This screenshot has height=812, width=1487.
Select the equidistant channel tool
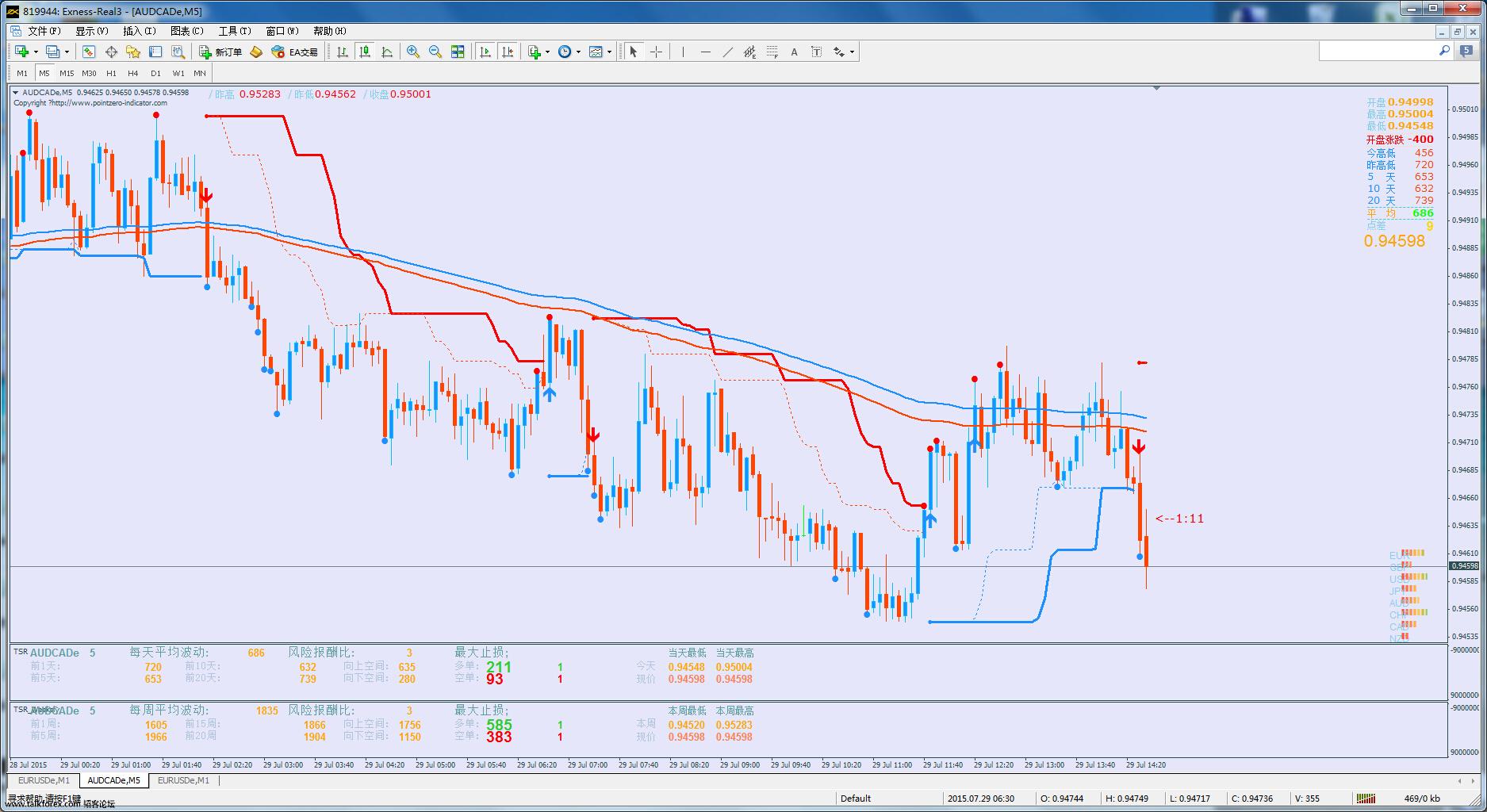coord(749,52)
